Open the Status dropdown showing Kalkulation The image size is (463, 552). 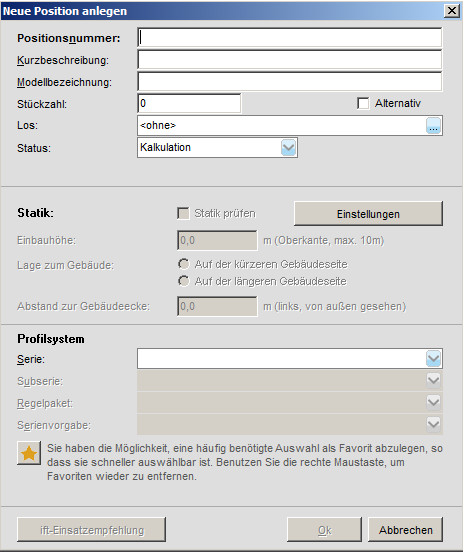(217, 148)
